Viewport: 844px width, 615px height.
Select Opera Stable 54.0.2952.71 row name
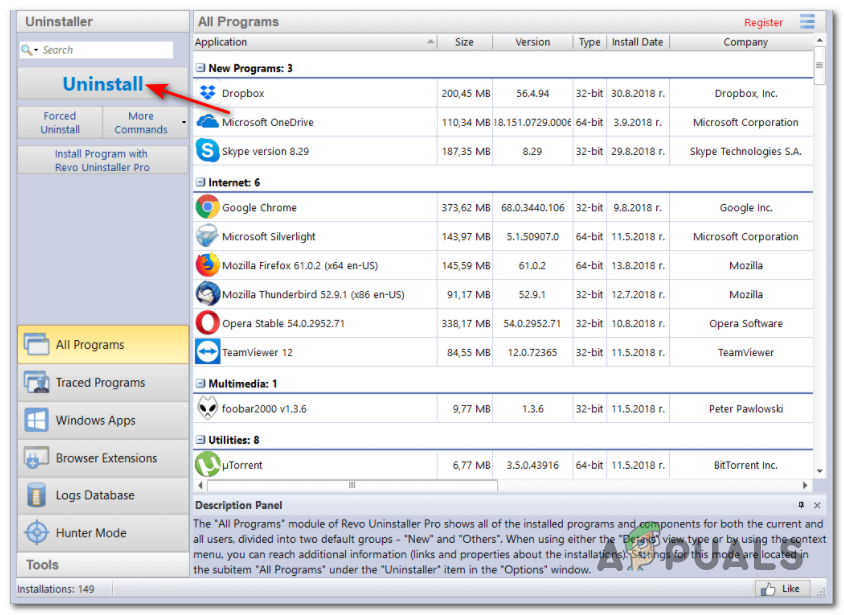[x=283, y=323]
